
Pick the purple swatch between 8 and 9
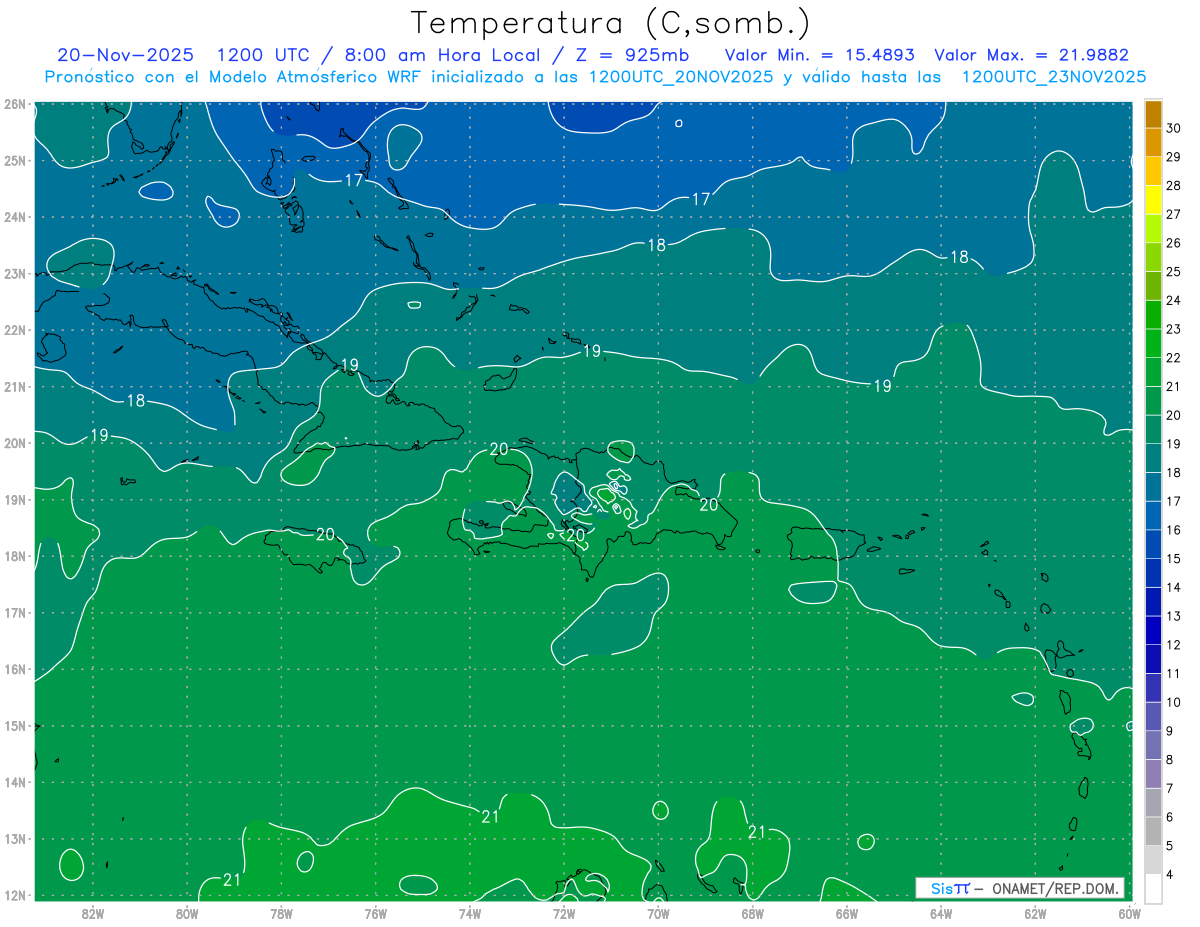(1153, 745)
